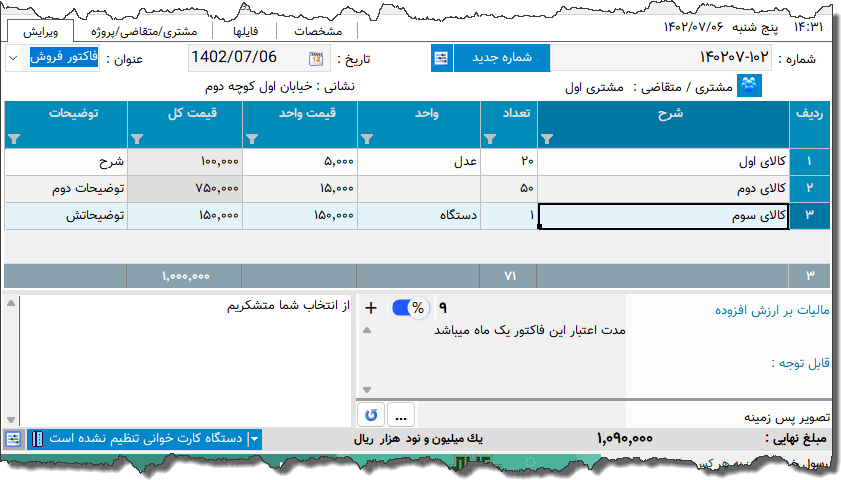Browse background image with the ... button

coord(401,415)
